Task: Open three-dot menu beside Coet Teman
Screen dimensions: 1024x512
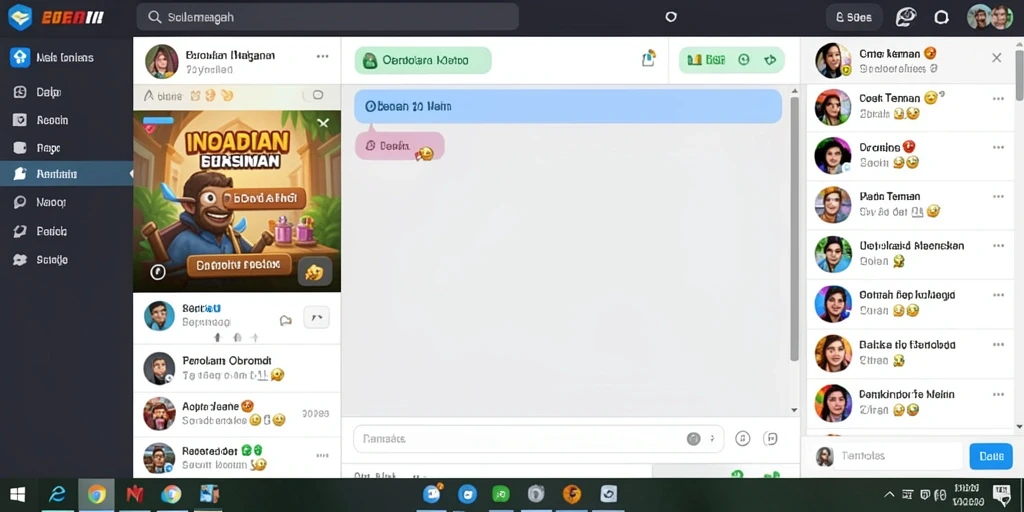Action: [998, 99]
